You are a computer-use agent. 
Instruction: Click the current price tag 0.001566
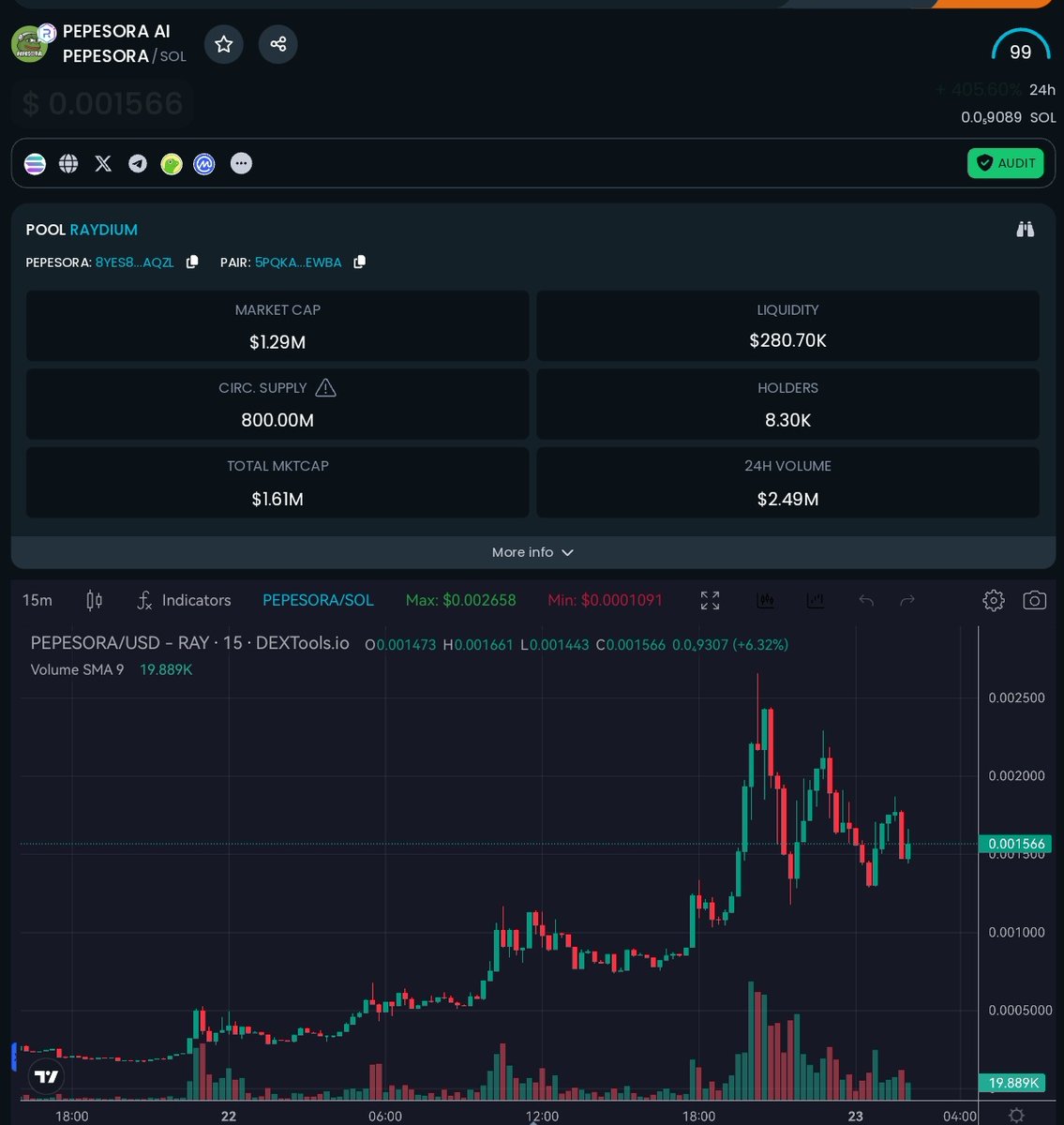click(x=1016, y=844)
